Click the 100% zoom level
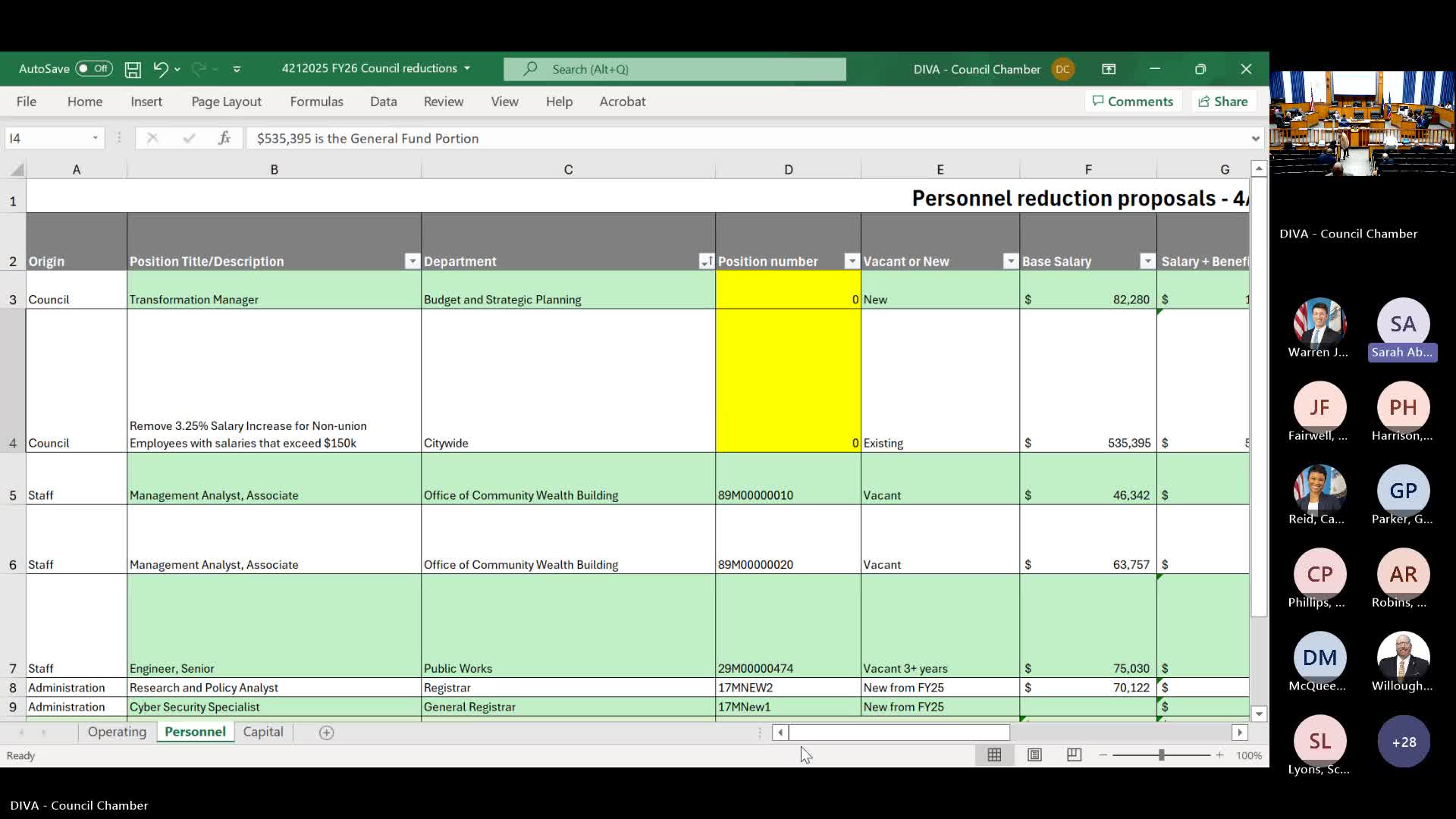The image size is (1456, 819). tap(1249, 755)
